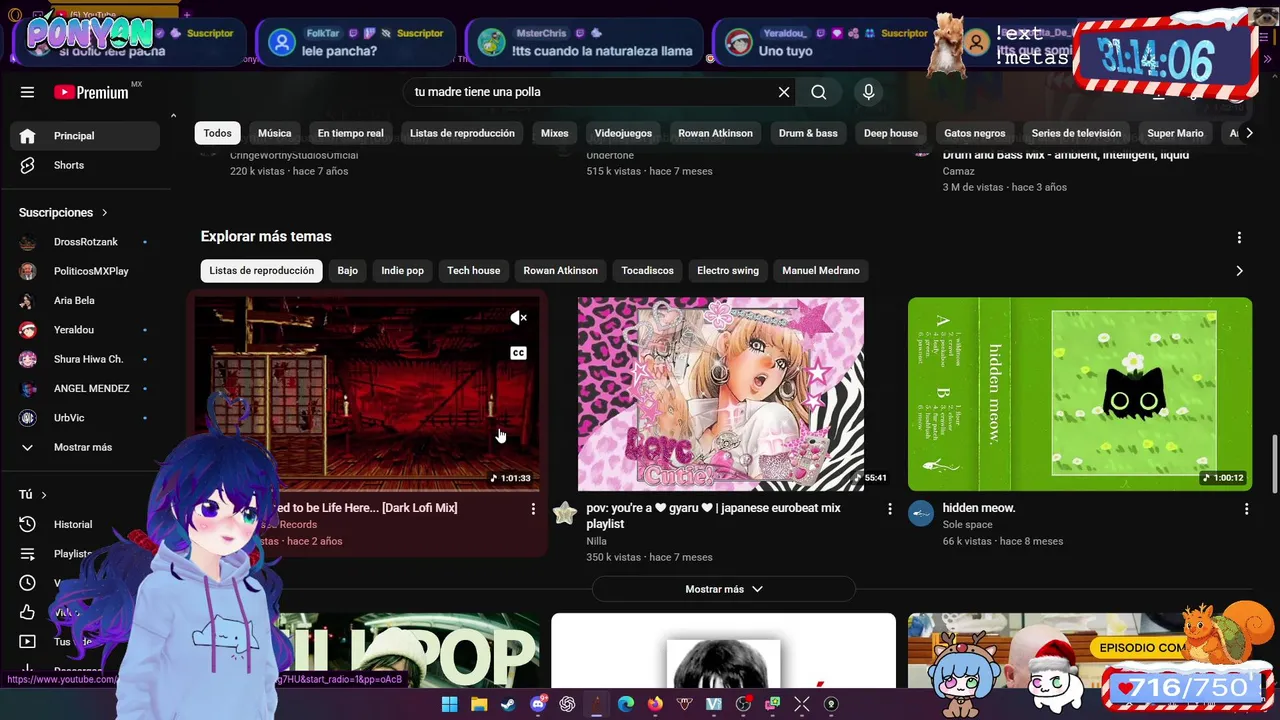
Task: Show more topic chips with the right arrow
Action: (x=1239, y=270)
